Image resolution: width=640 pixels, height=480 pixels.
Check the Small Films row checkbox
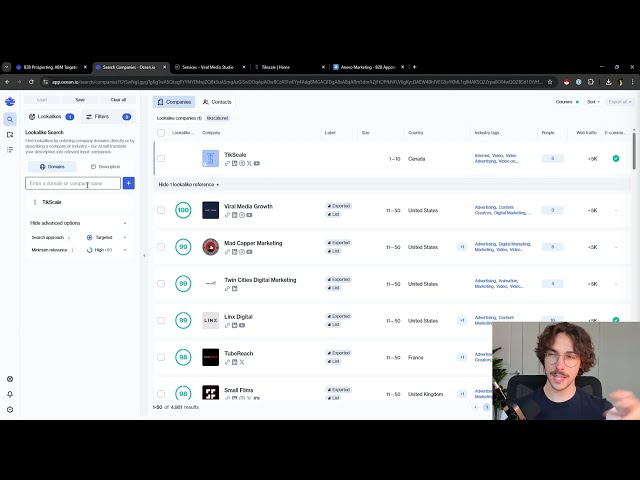click(161, 394)
